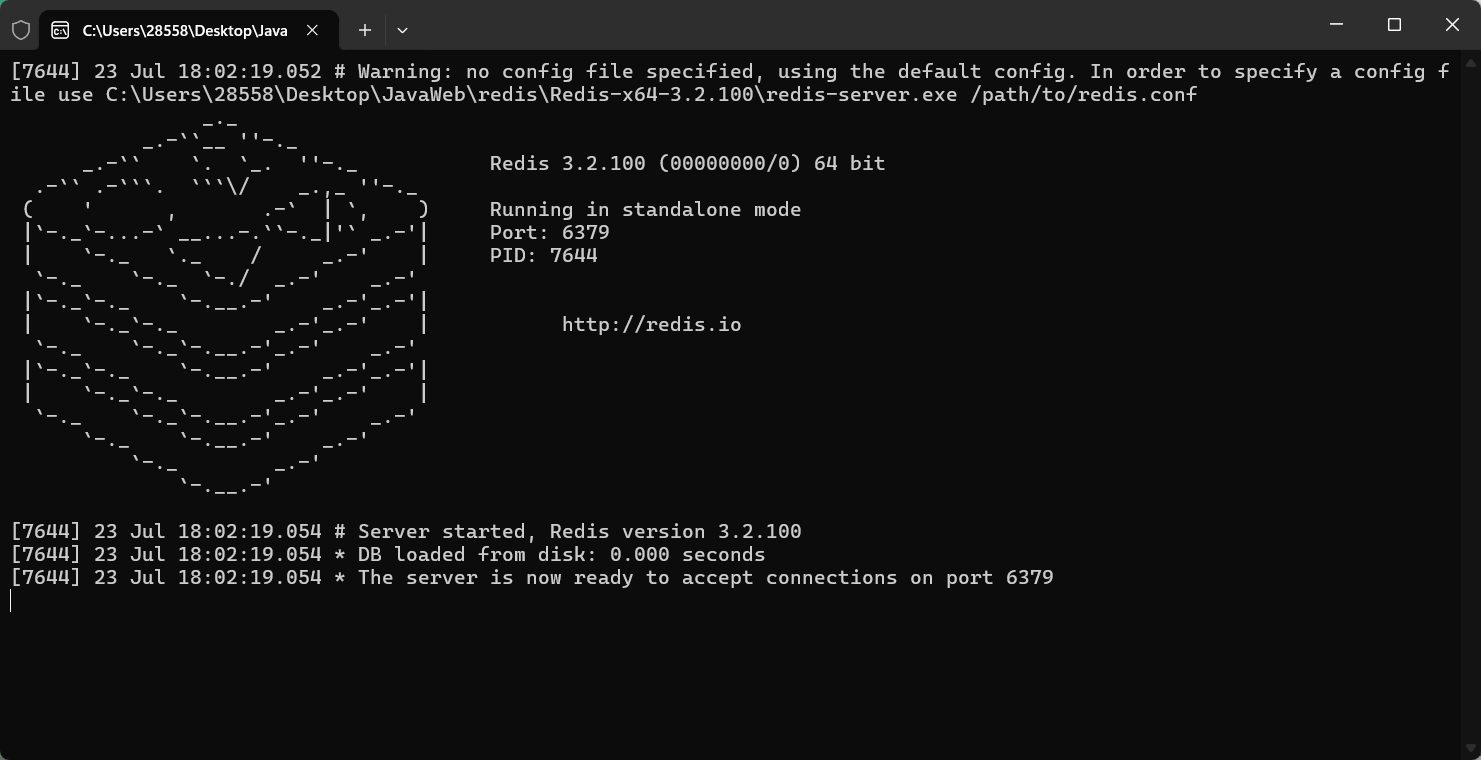Image resolution: width=1481 pixels, height=760 pixels.
Task: Maximize the terminal window
Action: (1394, 24)
